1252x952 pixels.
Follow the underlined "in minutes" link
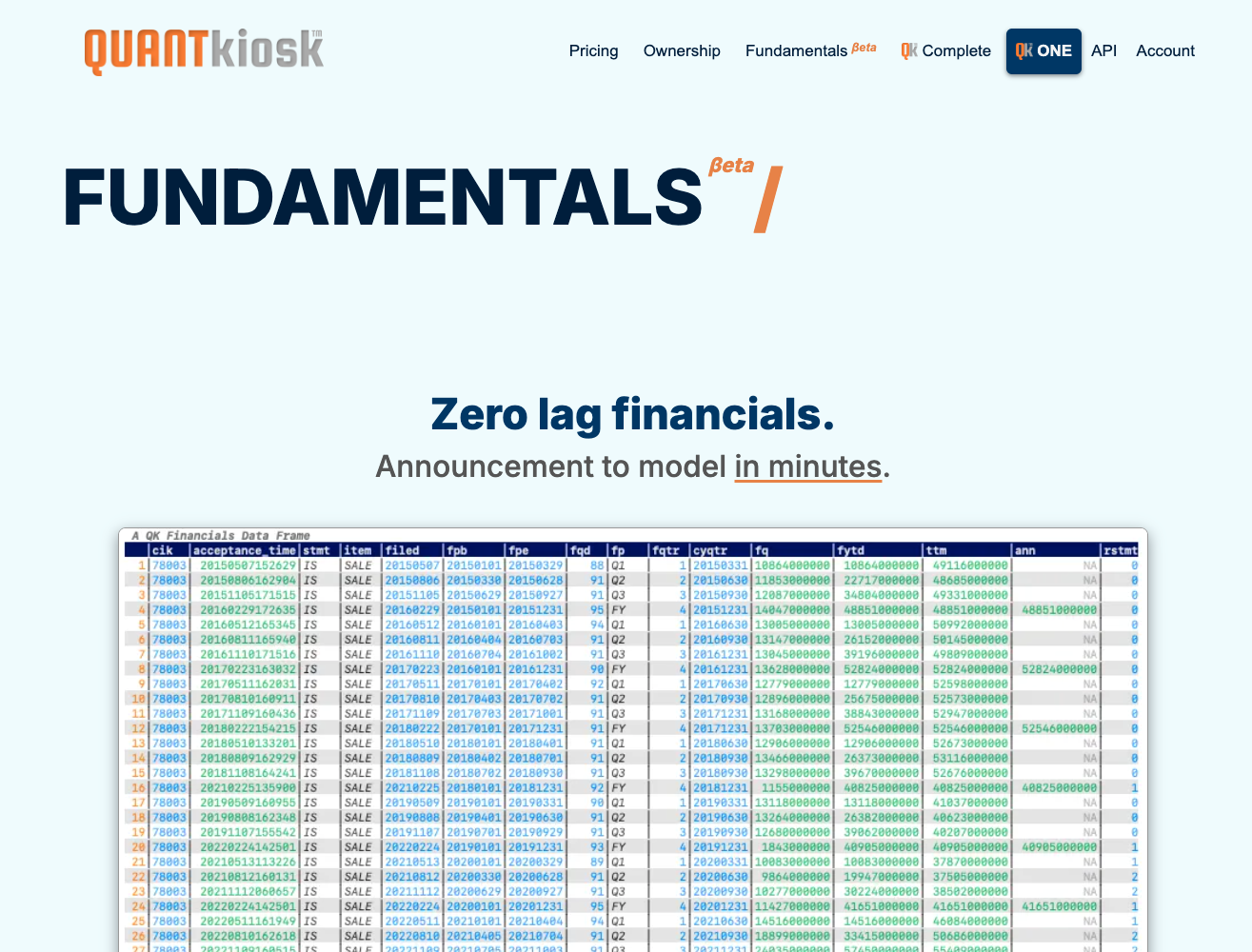pyautogui.click(x=807, y=466)
